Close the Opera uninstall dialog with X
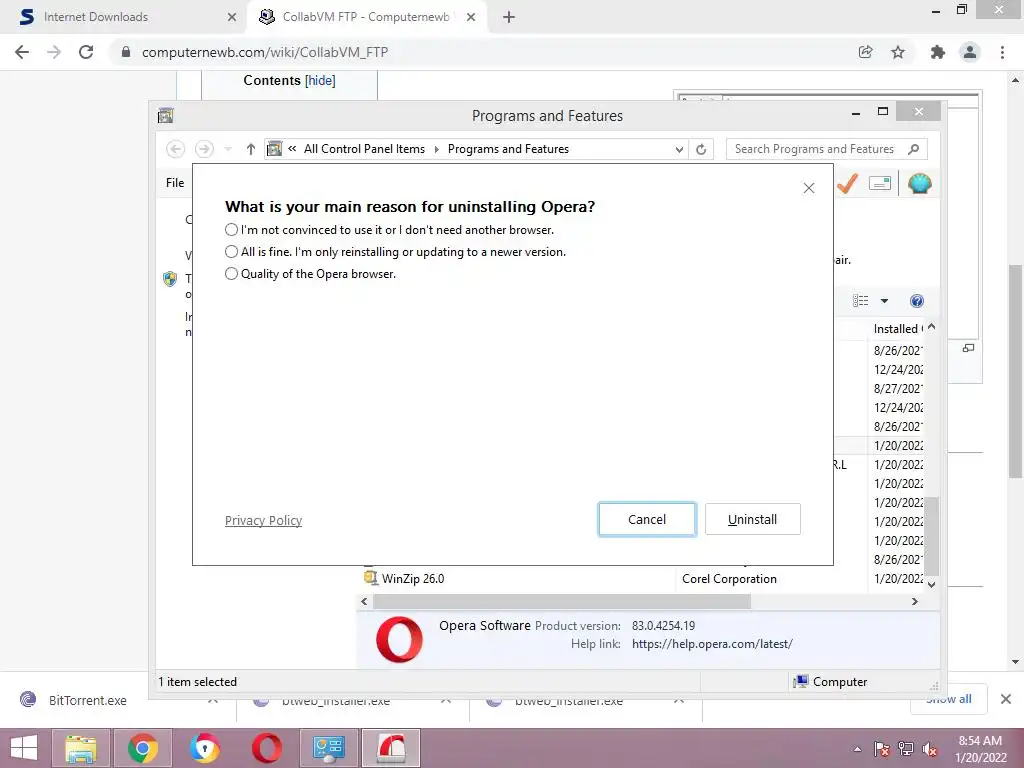 808,188
